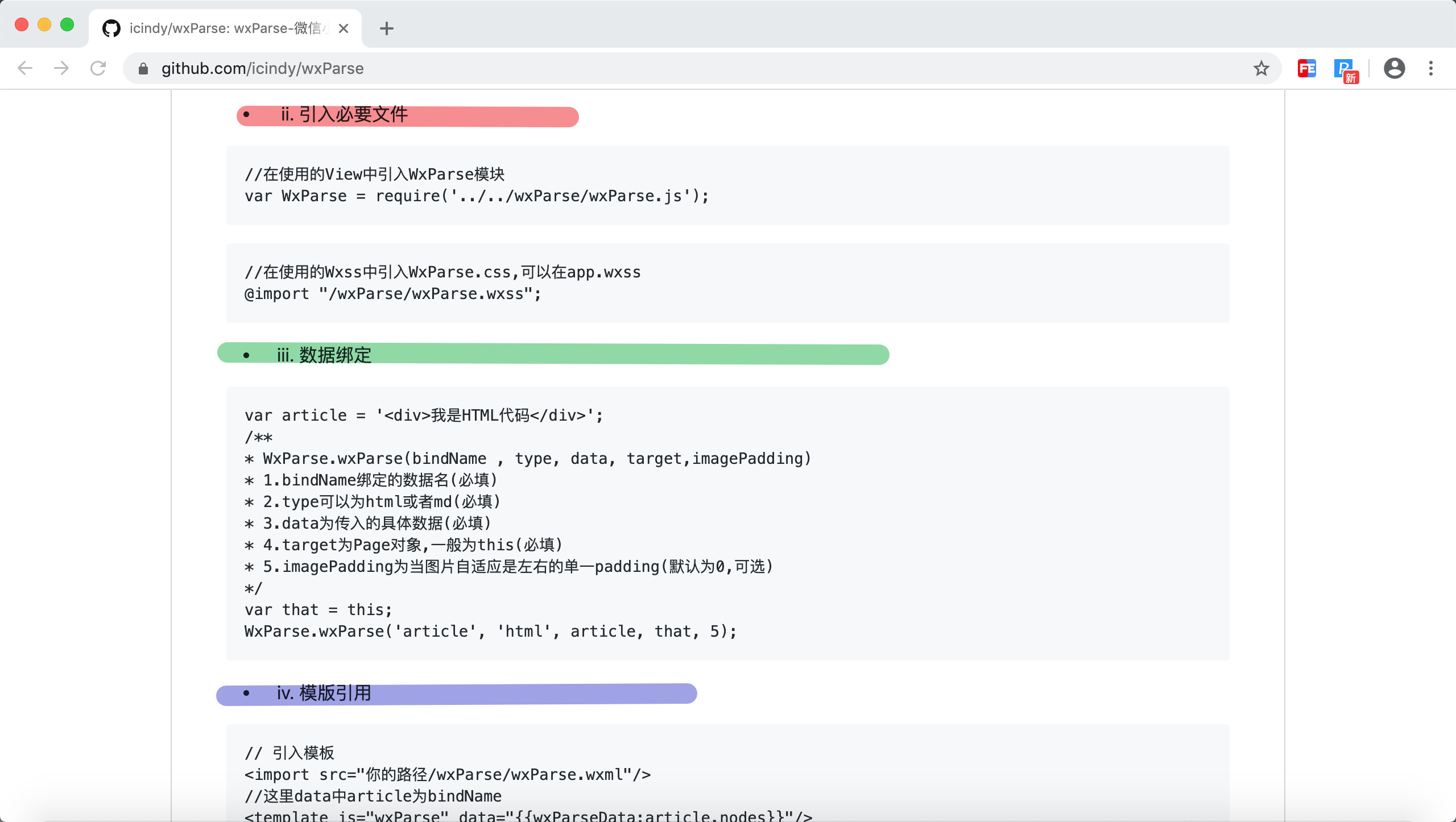Open the red FE extension icon

pyautogui.click(x=1306, y=68)
